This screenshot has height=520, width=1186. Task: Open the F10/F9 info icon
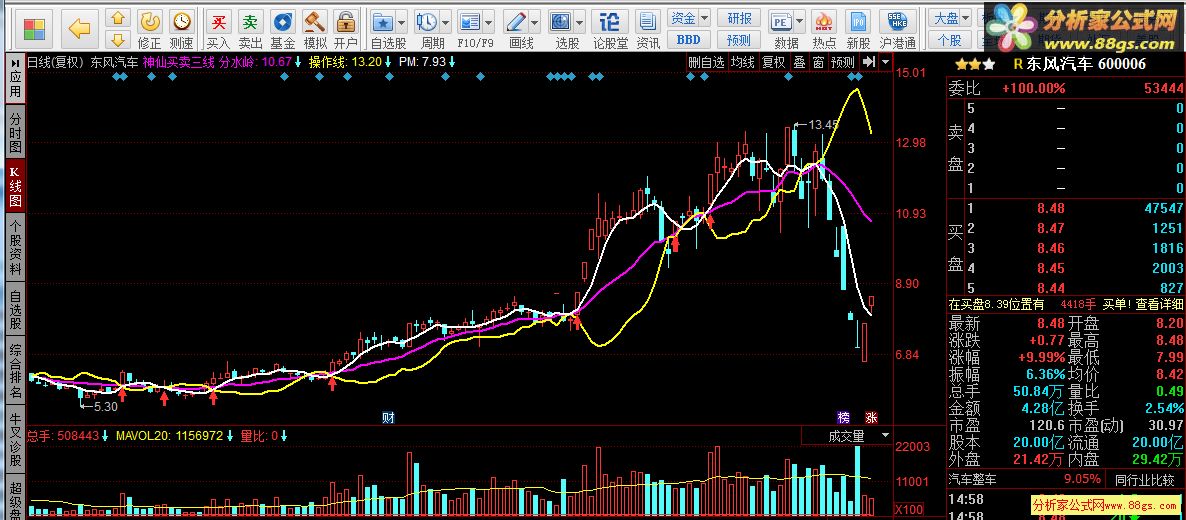tap(470, 21)
